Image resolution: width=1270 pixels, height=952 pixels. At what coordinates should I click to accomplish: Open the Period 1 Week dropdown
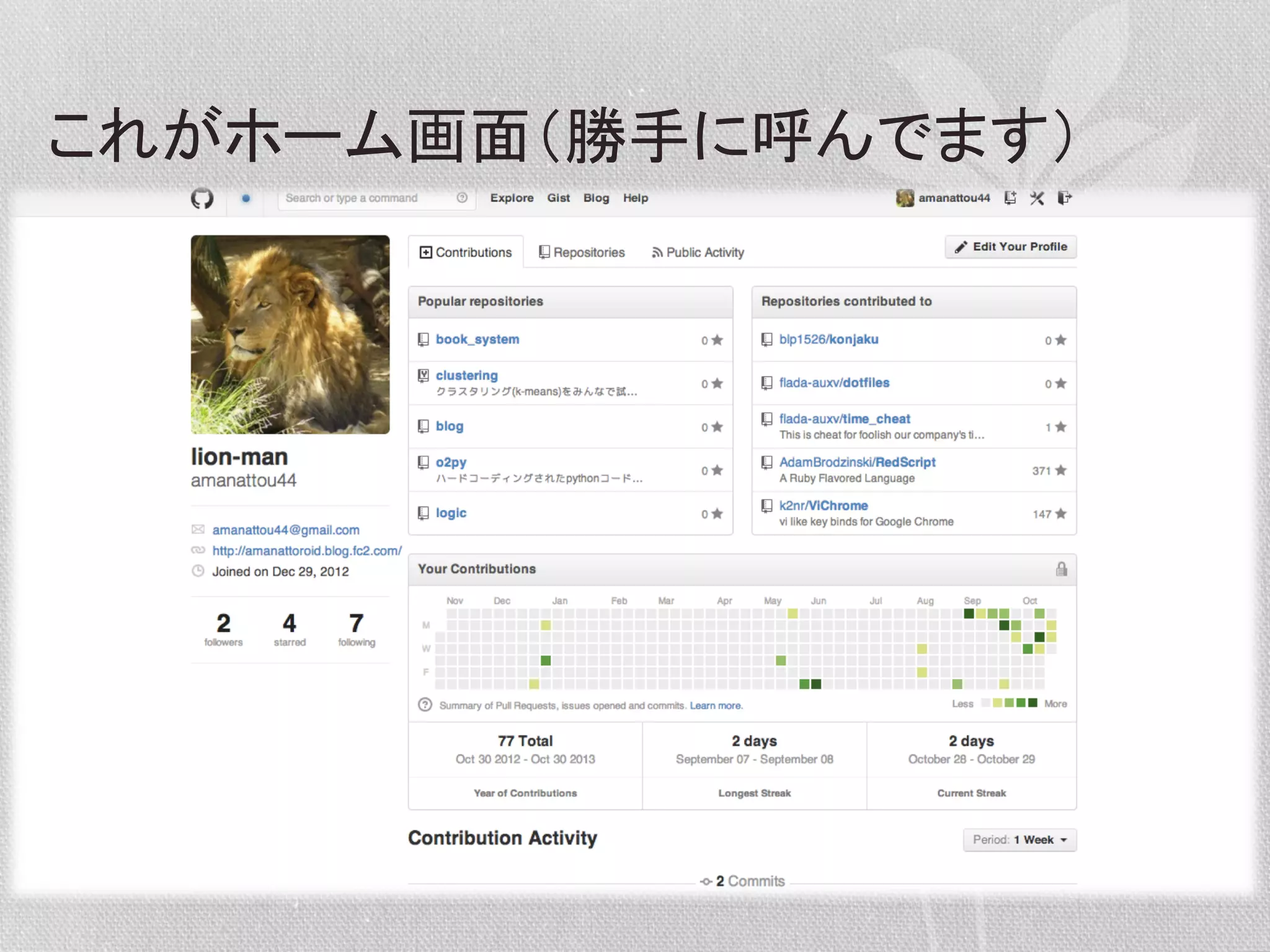click(1019, 840)
